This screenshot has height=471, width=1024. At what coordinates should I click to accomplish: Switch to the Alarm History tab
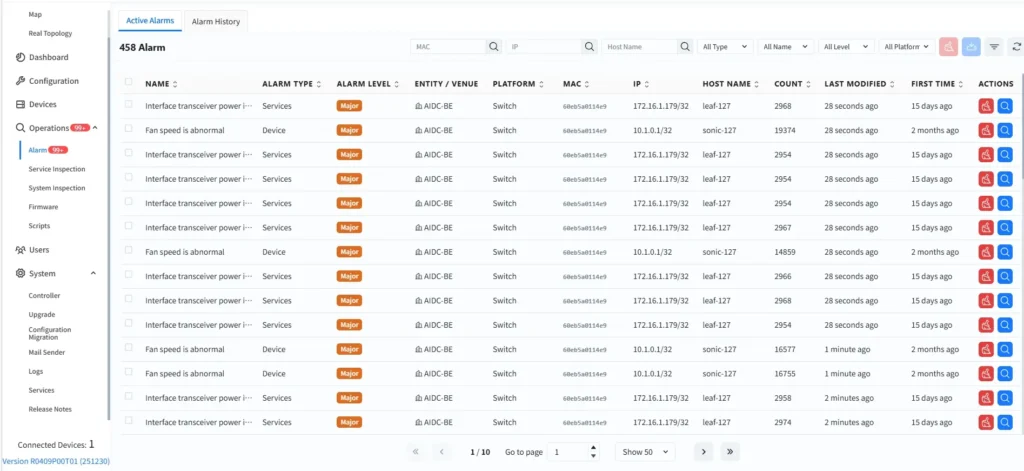tap(216, 21)
